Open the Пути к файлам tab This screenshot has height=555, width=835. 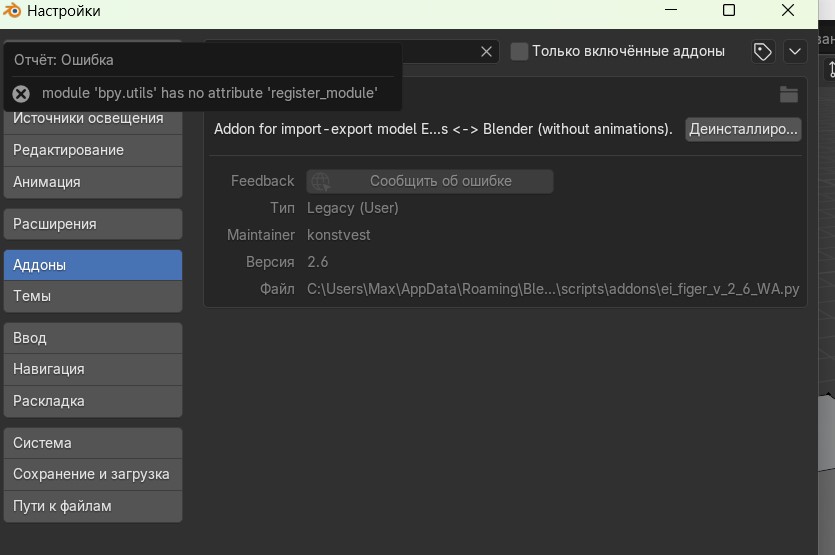[93, 506]
